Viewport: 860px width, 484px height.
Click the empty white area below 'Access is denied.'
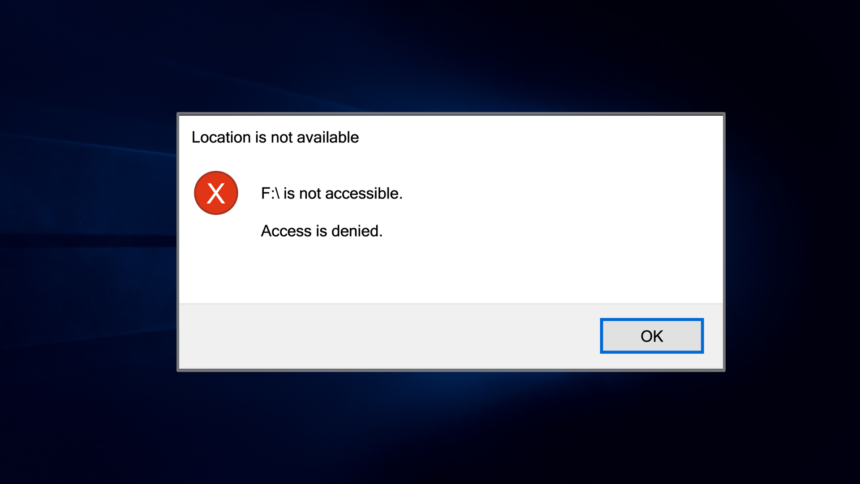(450, 272)
